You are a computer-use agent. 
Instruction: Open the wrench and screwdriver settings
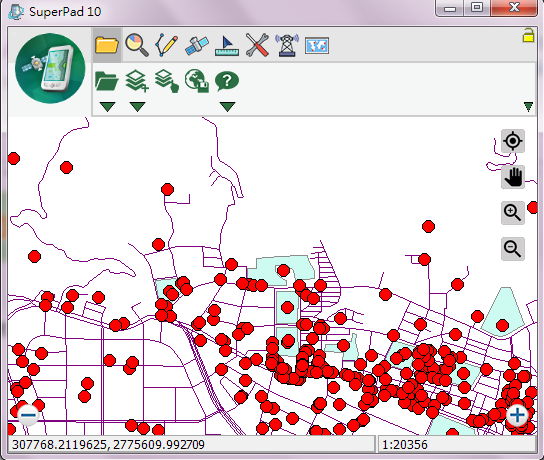[257, 45]
